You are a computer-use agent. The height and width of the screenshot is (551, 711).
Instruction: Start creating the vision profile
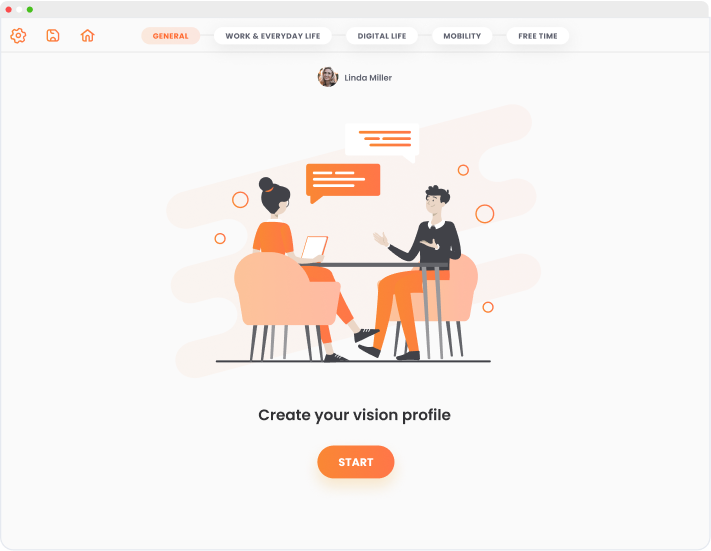pyautogui.click(x=356, y=462)
